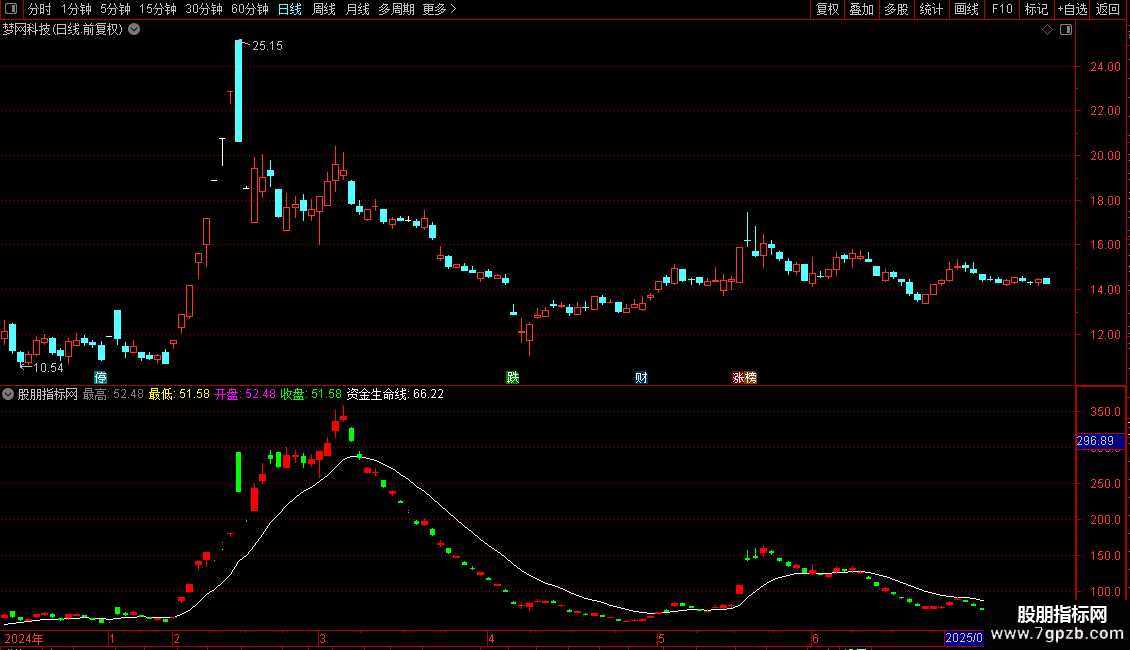Screen dimensions: 1130x650
Task: Click the 12.00 price axis label
Action: (1105, 335)
